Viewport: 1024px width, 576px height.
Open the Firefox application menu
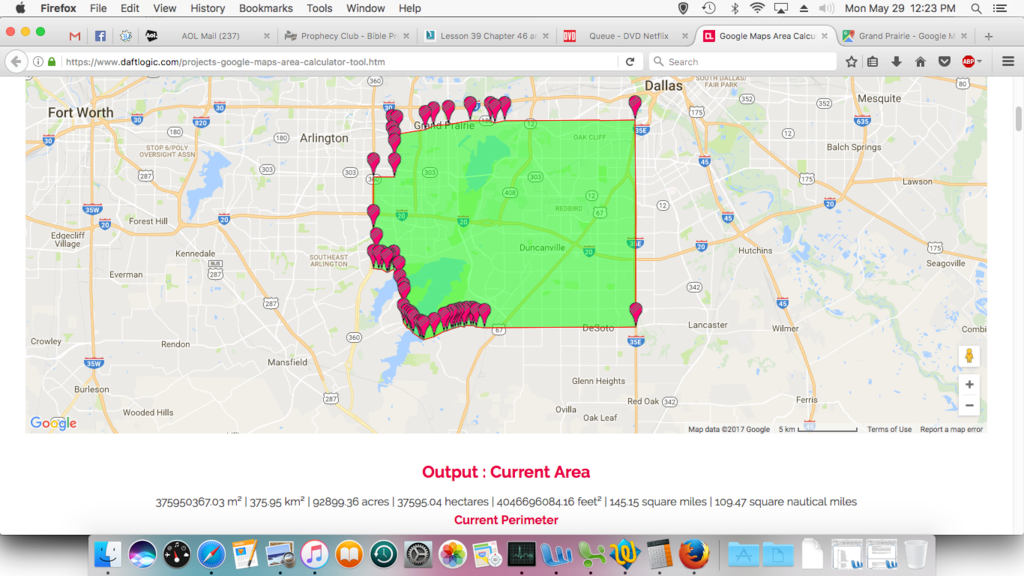point(58,8)
